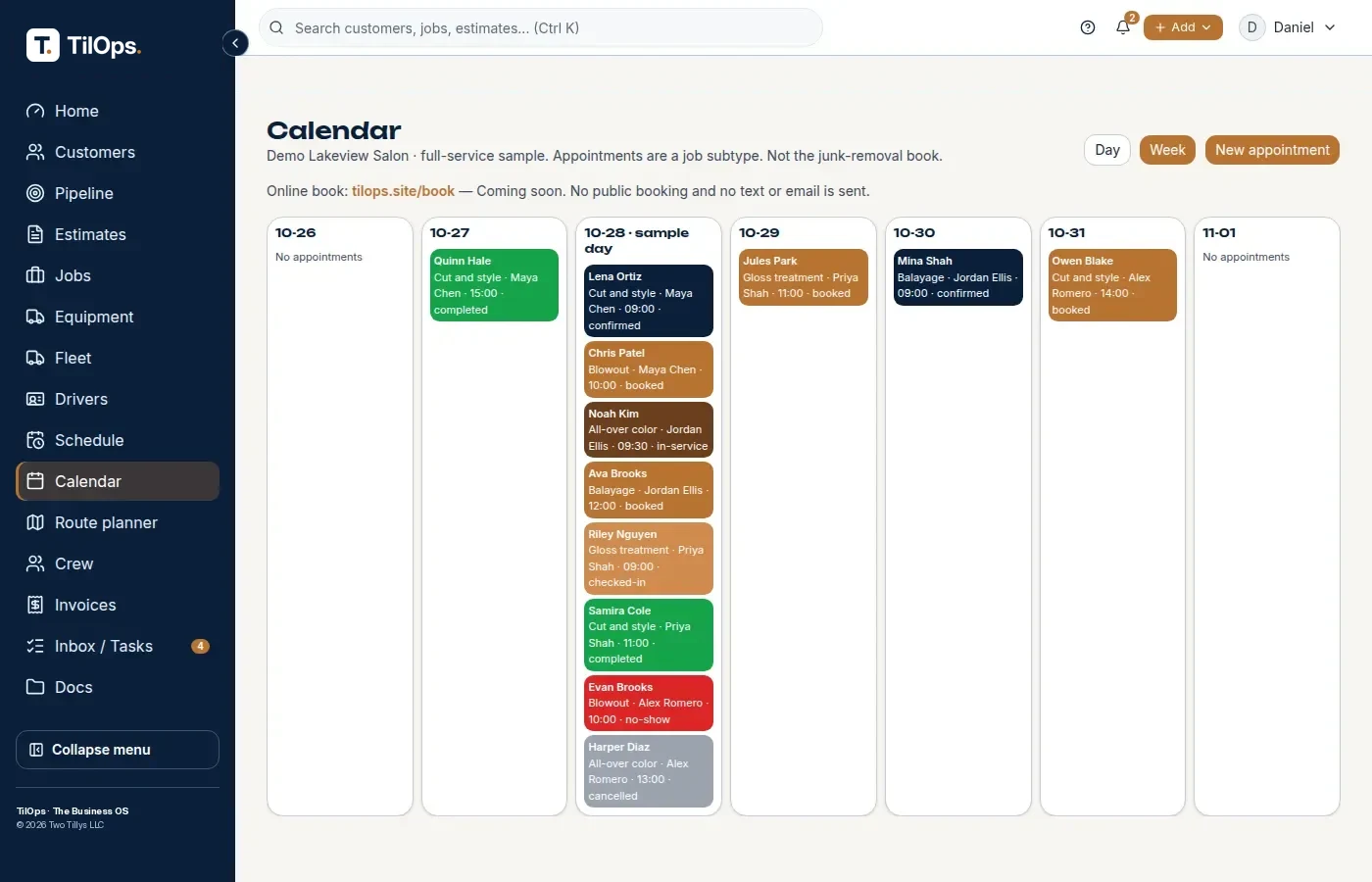This screenshot has width=1372, height=882.
Task: Click the Route planner map icon
Action: click(x=35, y=522)
